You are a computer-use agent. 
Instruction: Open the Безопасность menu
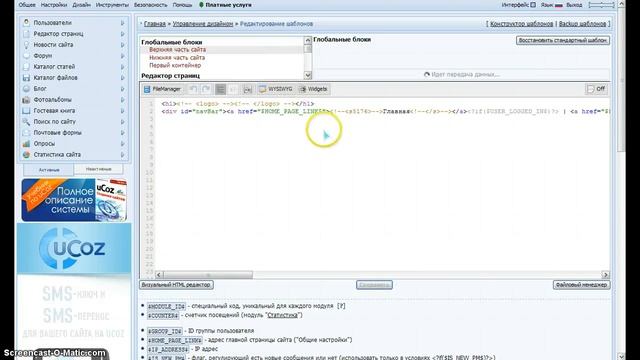point(151,5)
